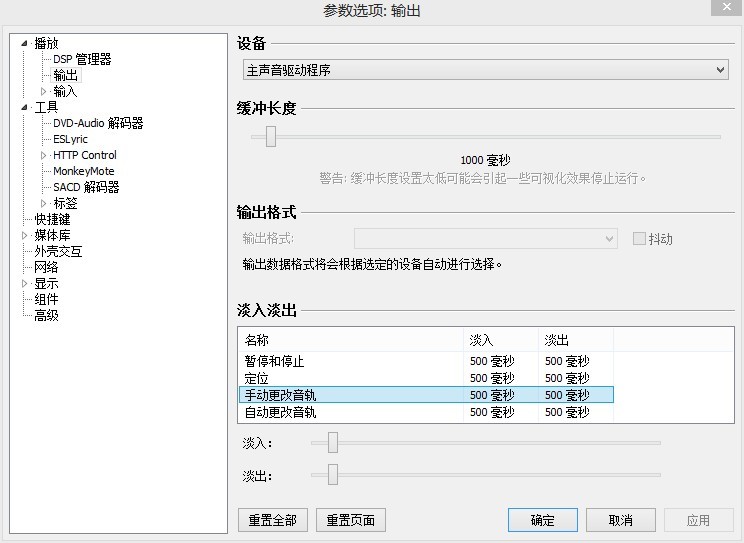
Task: Select SACD 解码器 page
Action: pyautogui.click(x=86, y=187)
